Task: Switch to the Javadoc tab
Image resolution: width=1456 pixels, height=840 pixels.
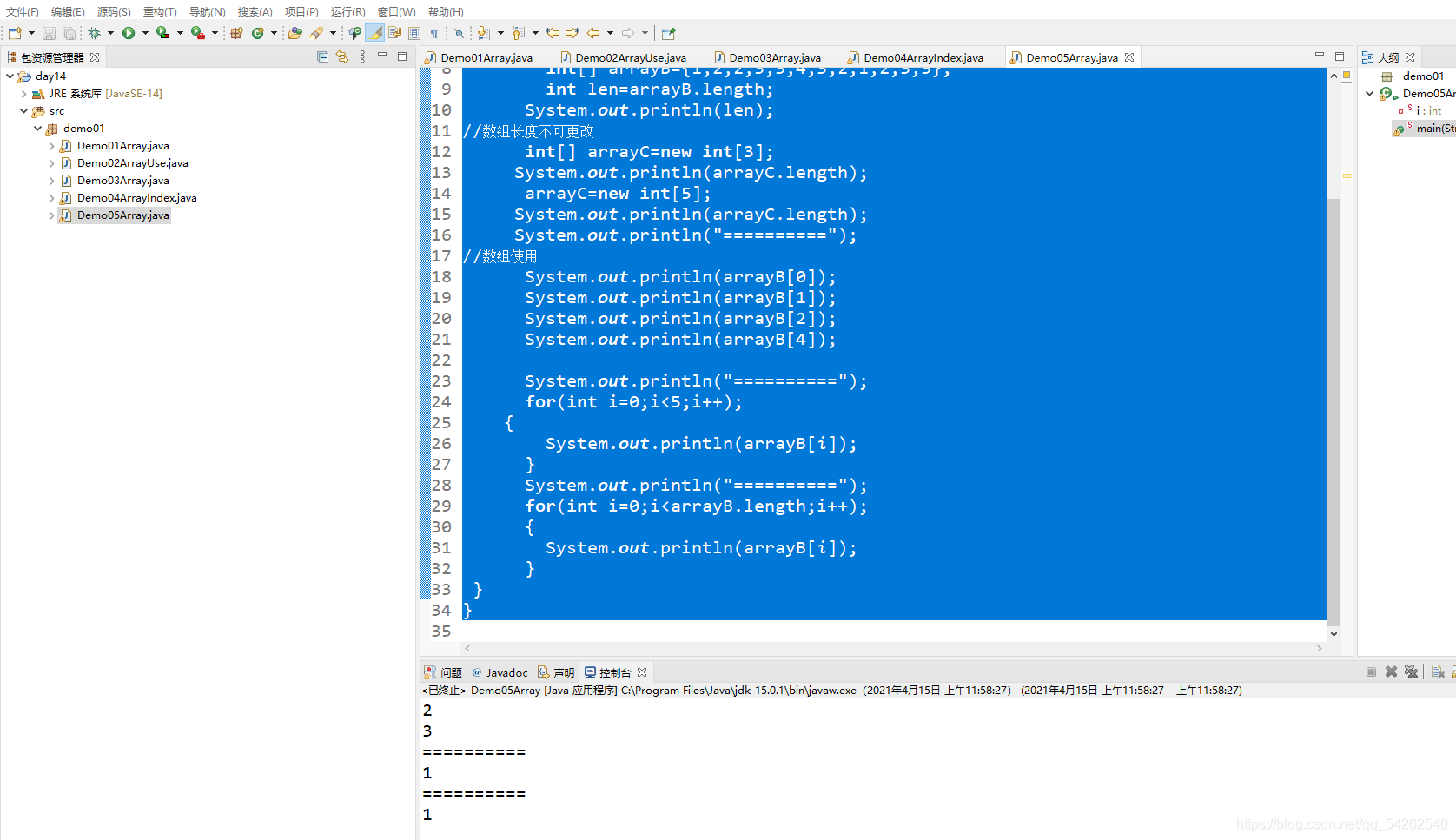Action: pyautogui.click(x=500, y=672)
